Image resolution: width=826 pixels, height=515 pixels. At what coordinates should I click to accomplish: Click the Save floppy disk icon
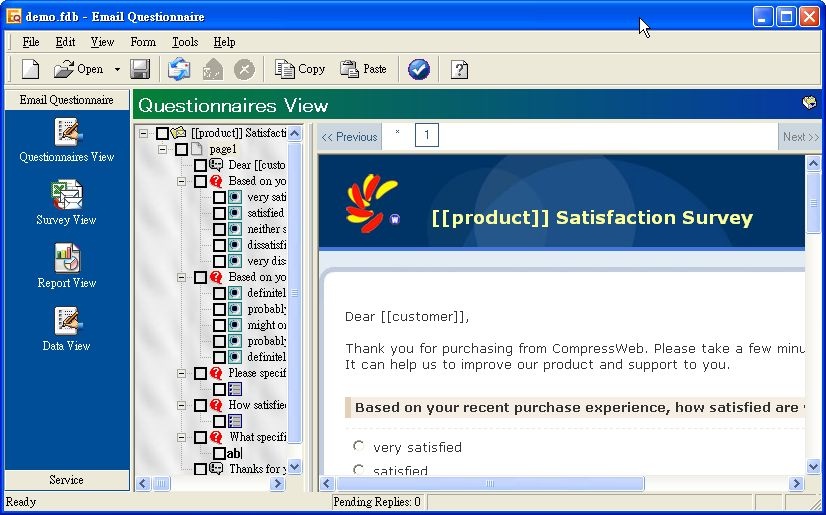point(140,69)
